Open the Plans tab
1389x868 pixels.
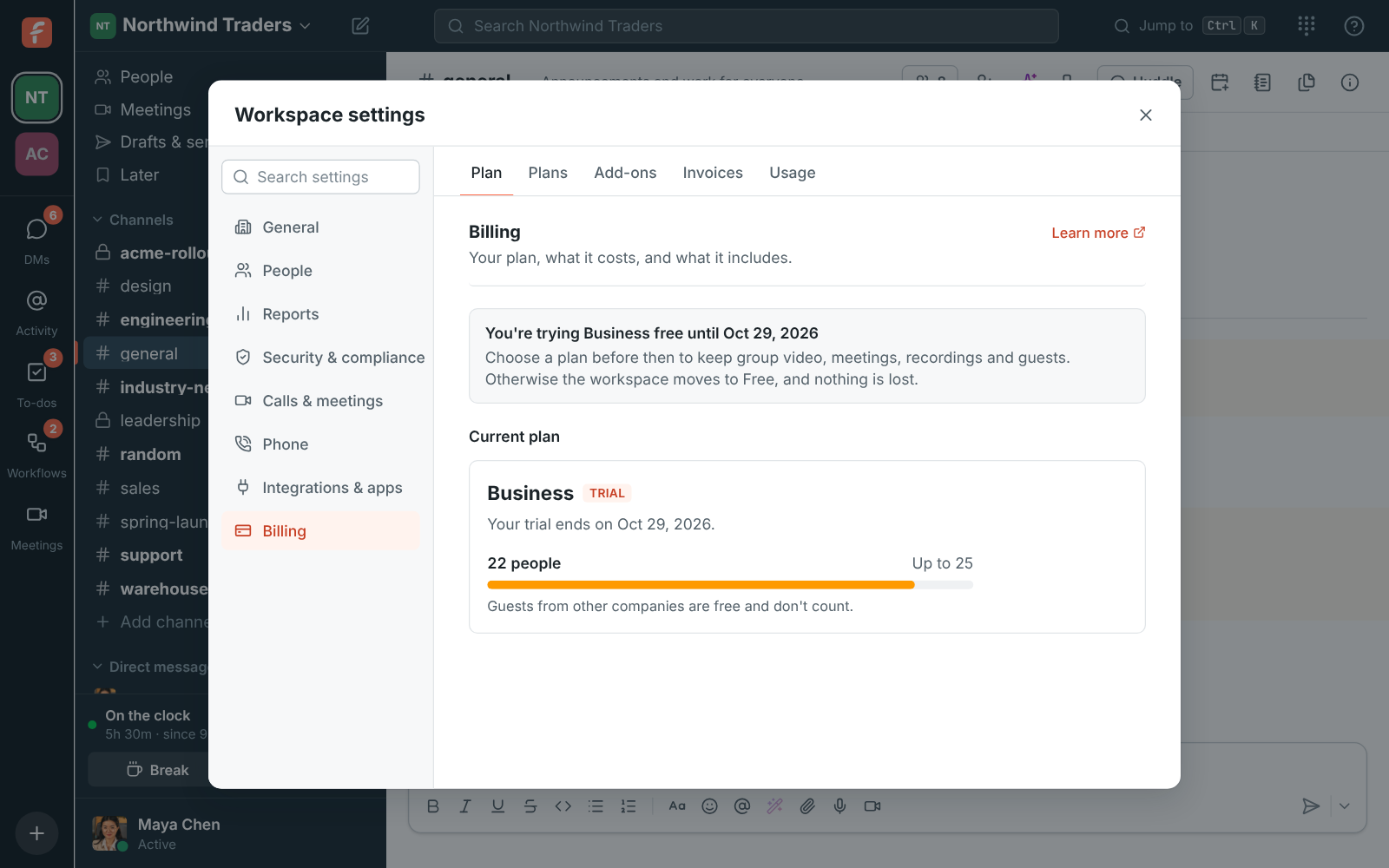coord(548,173)
